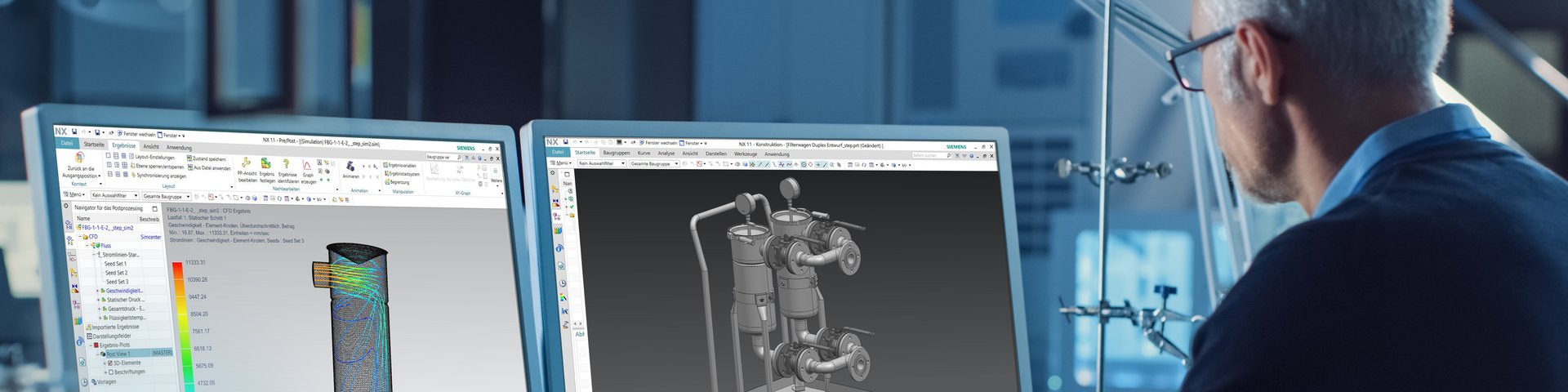Open Menü dropdown in Konstruktion window
This screenshot has height=392, width=1568.
pos(561,163)
